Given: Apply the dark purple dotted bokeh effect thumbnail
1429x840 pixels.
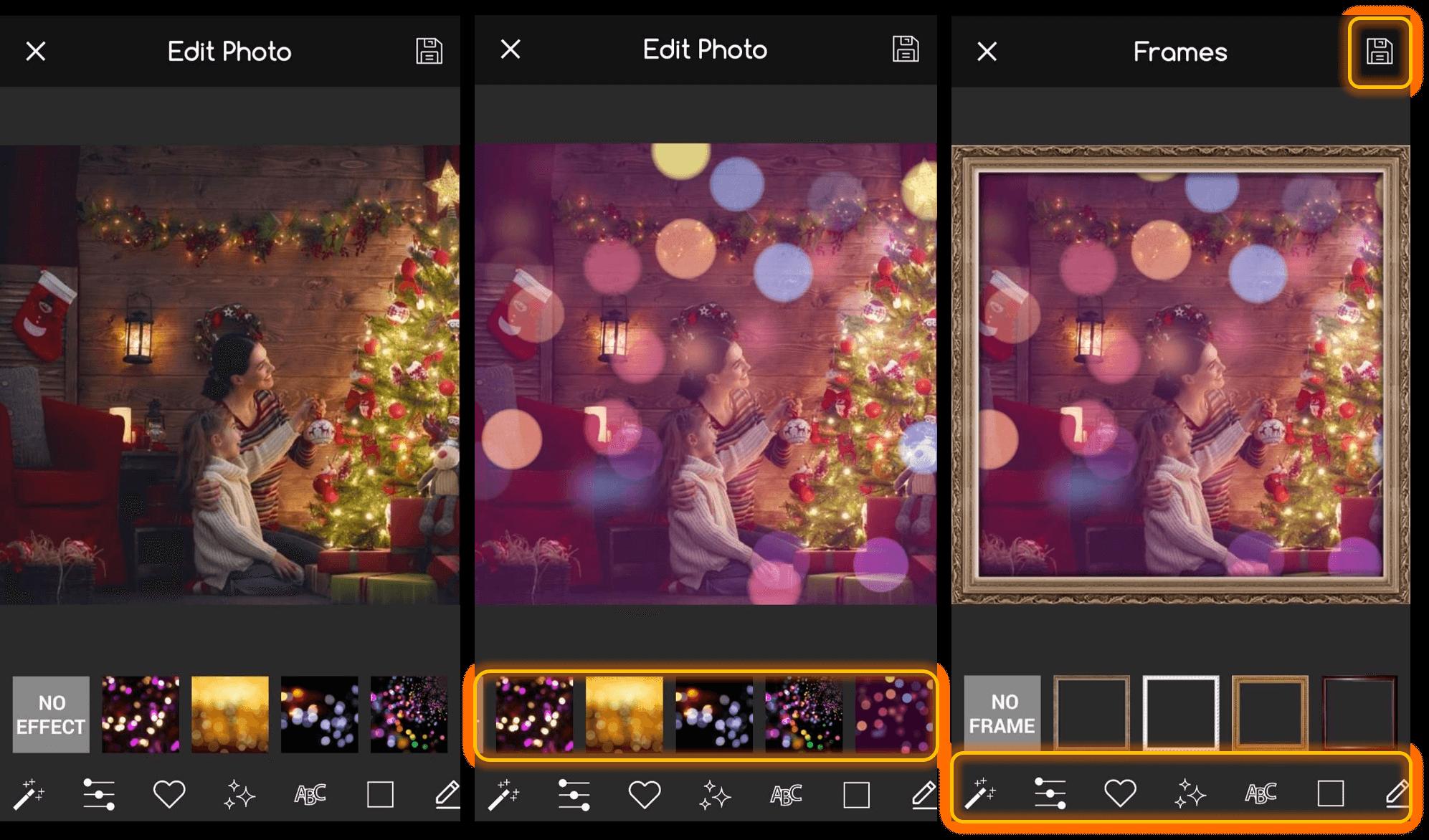Looking at the screenshot, I should tap(893, 715).
